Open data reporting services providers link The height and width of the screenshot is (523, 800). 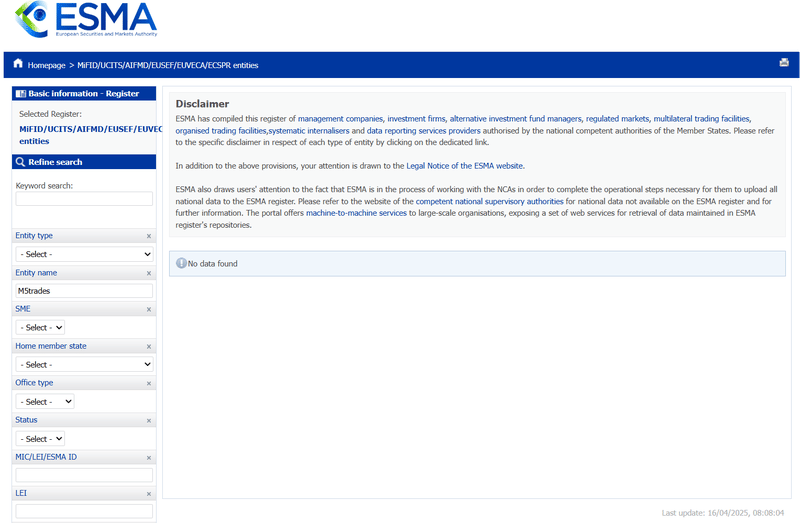[x=423, y=131]
